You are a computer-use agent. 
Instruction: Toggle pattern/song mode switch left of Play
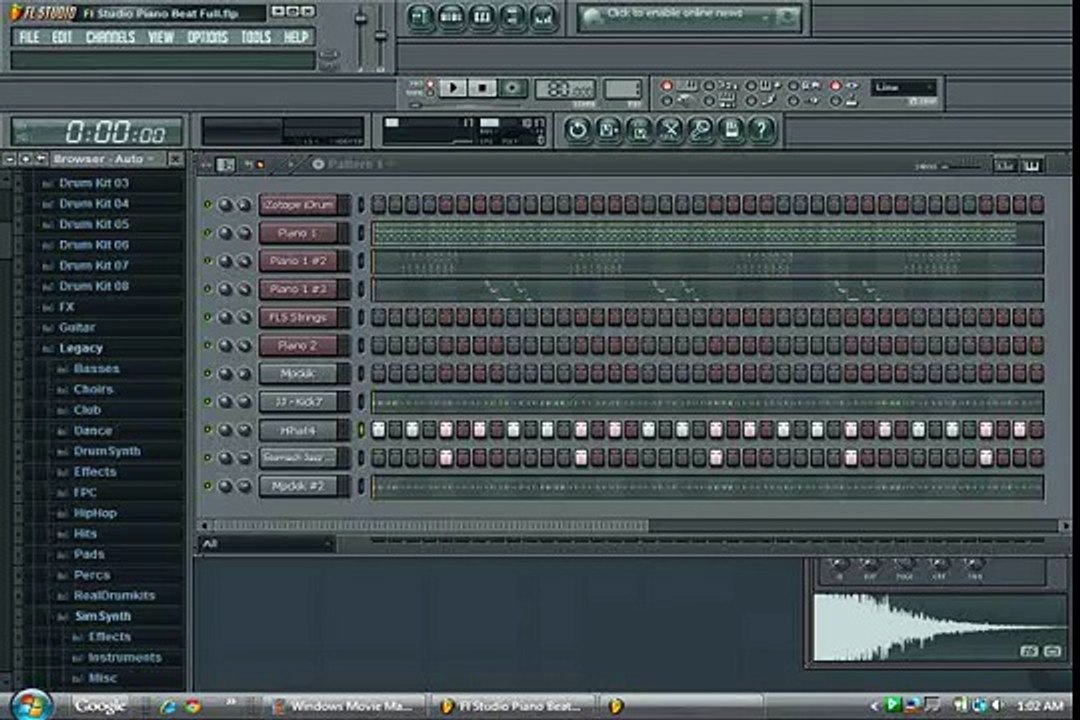pyautogui.click(x=429, y=88)
